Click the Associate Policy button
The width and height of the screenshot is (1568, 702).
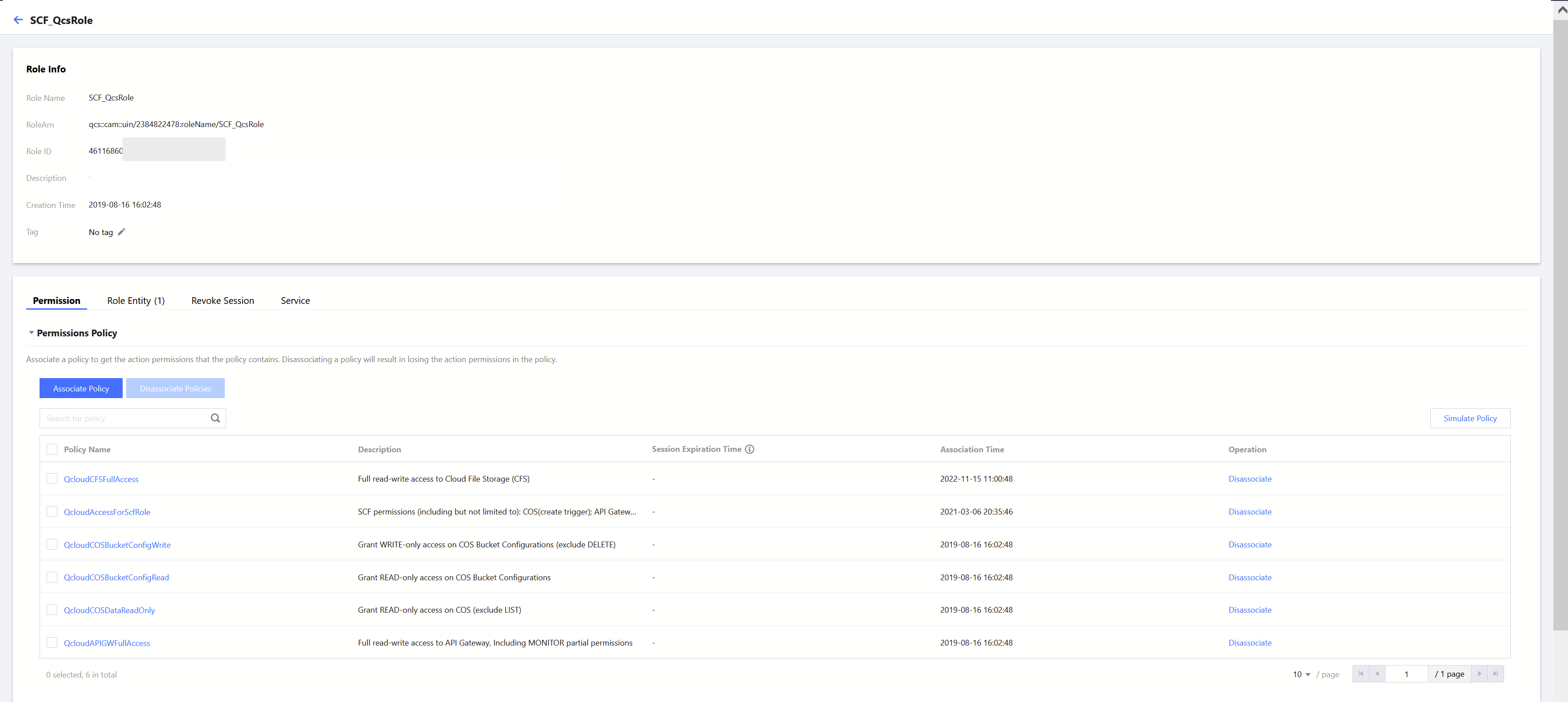(x=81, y=388)
